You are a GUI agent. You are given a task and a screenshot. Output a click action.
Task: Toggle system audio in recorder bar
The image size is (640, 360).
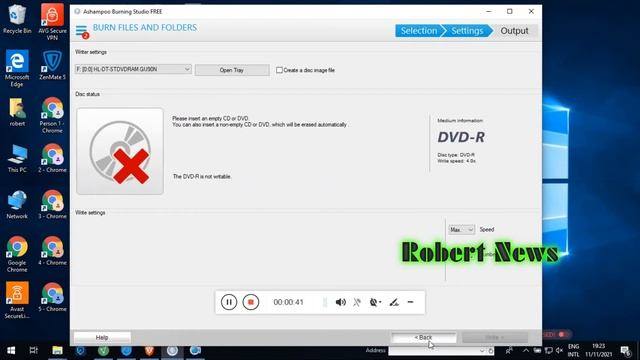tap(340, 302)
